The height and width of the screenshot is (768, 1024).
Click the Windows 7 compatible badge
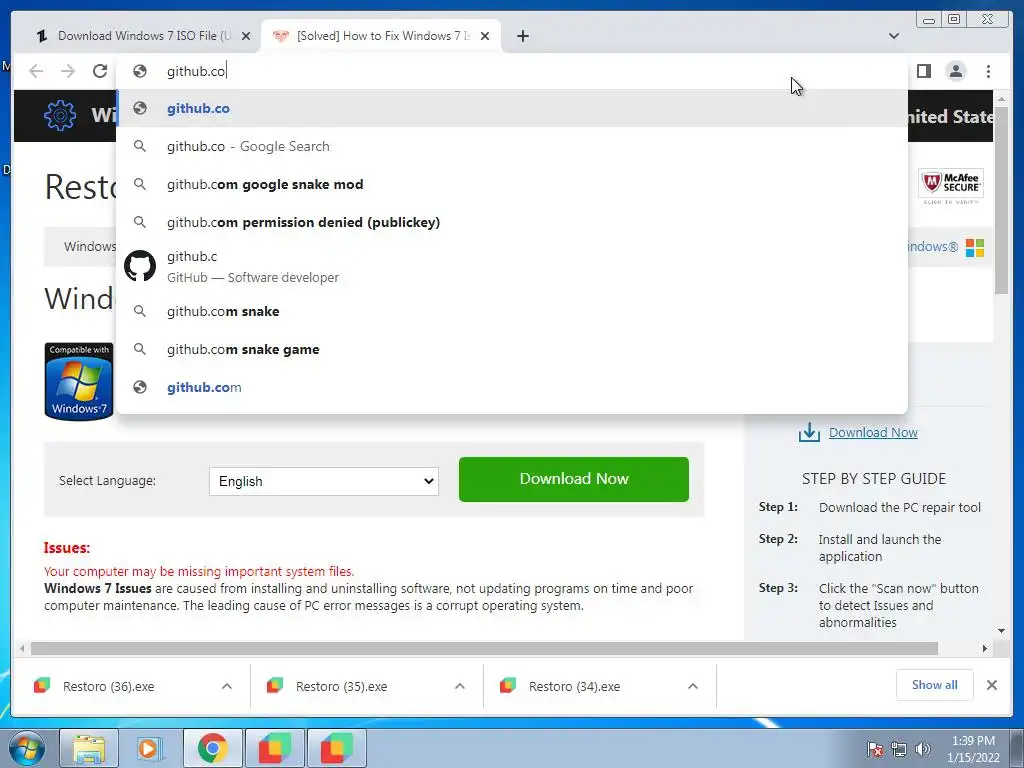click(x=79, y=381)
